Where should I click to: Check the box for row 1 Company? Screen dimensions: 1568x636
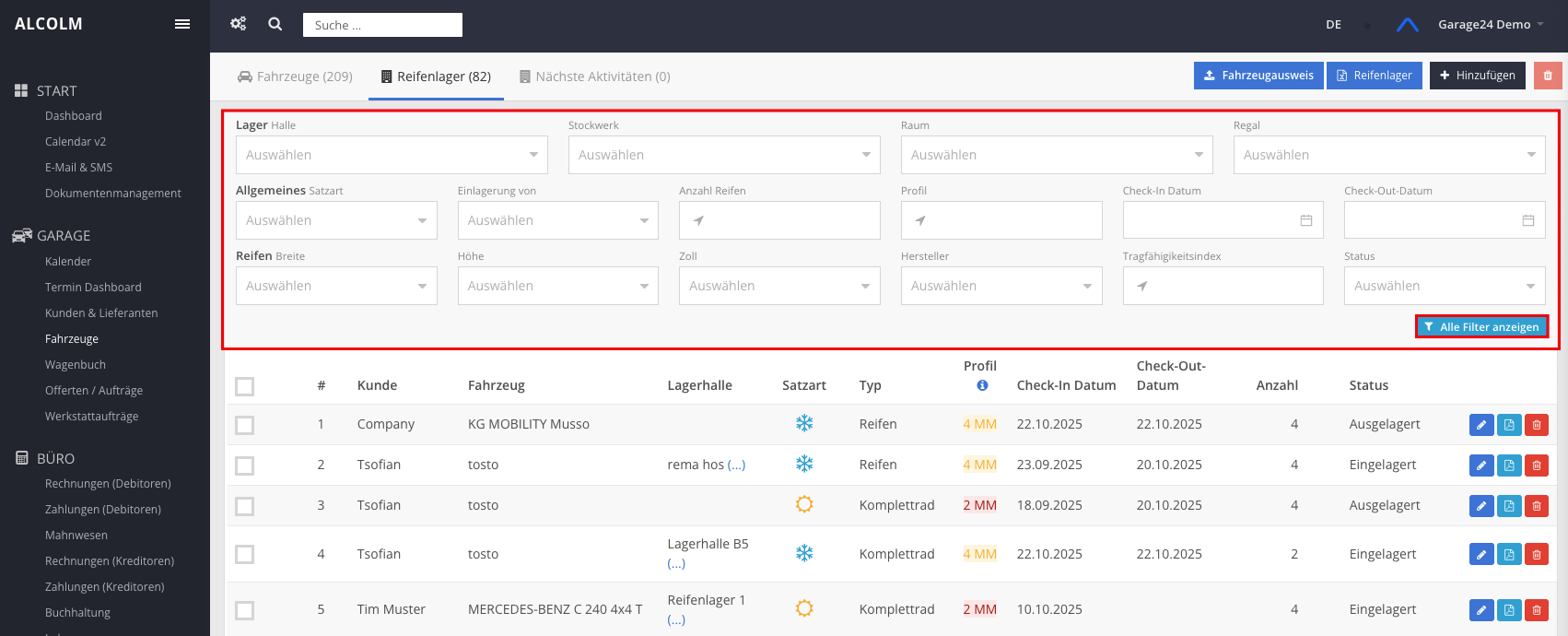[245, 425]
